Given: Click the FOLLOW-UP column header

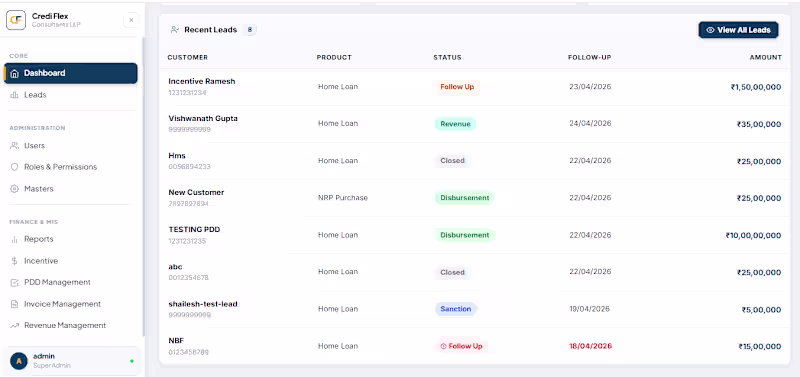Looking at the screenshot, I should tap(589, 57).
